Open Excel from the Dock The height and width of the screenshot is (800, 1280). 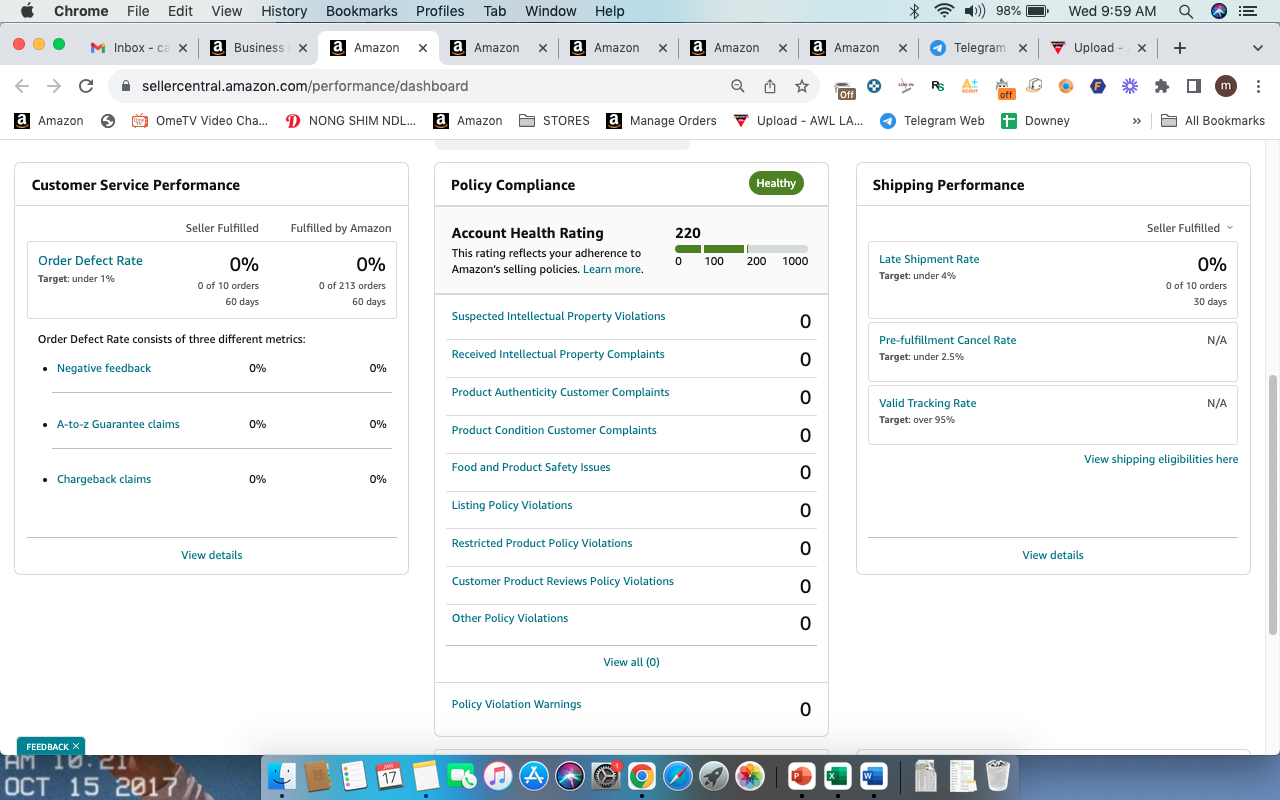[x=837, y=775]
